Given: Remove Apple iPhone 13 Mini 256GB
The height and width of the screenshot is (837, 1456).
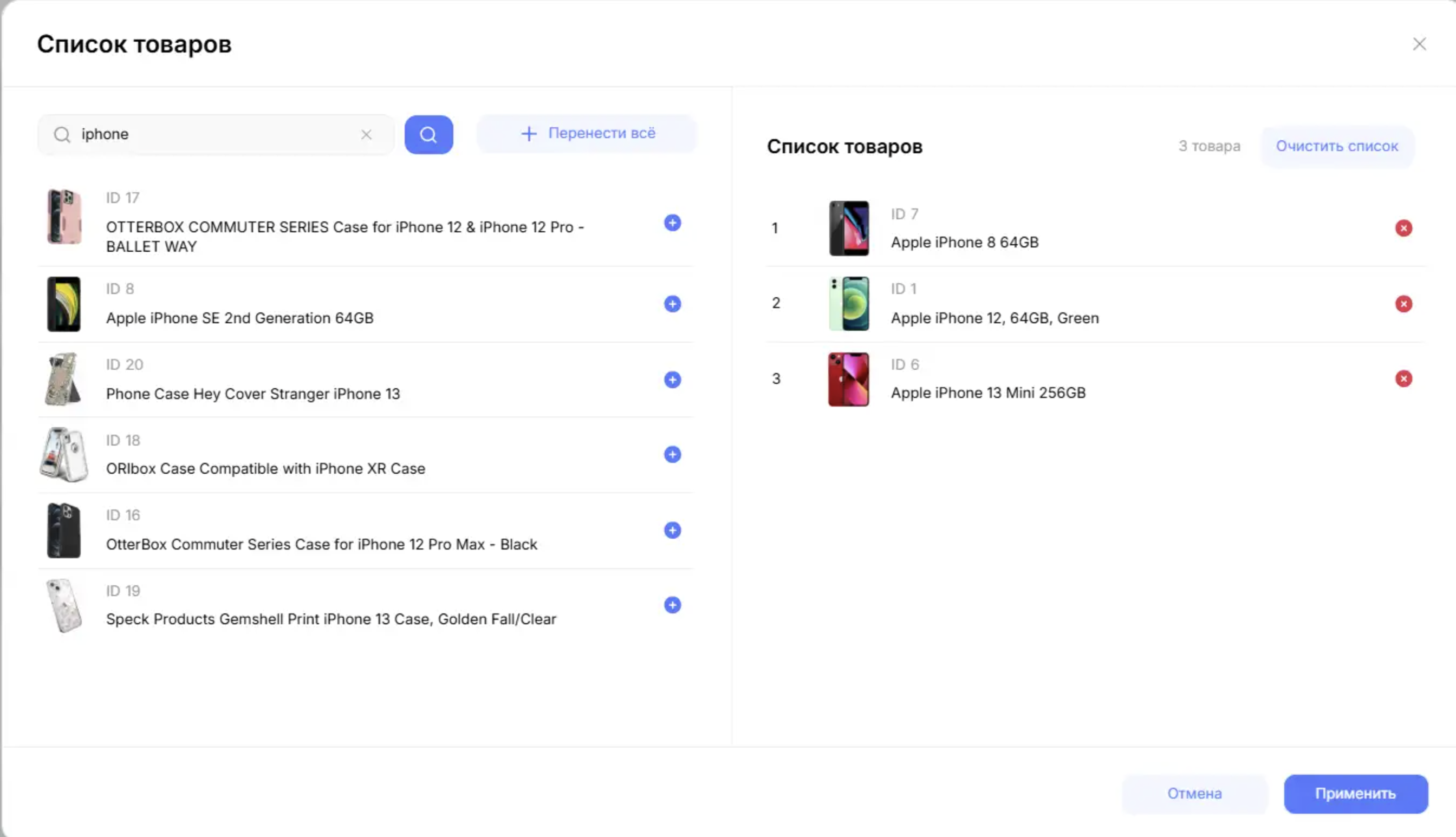Looking at the screenshot, I should pyautogui.click(x=1403, y=378).
